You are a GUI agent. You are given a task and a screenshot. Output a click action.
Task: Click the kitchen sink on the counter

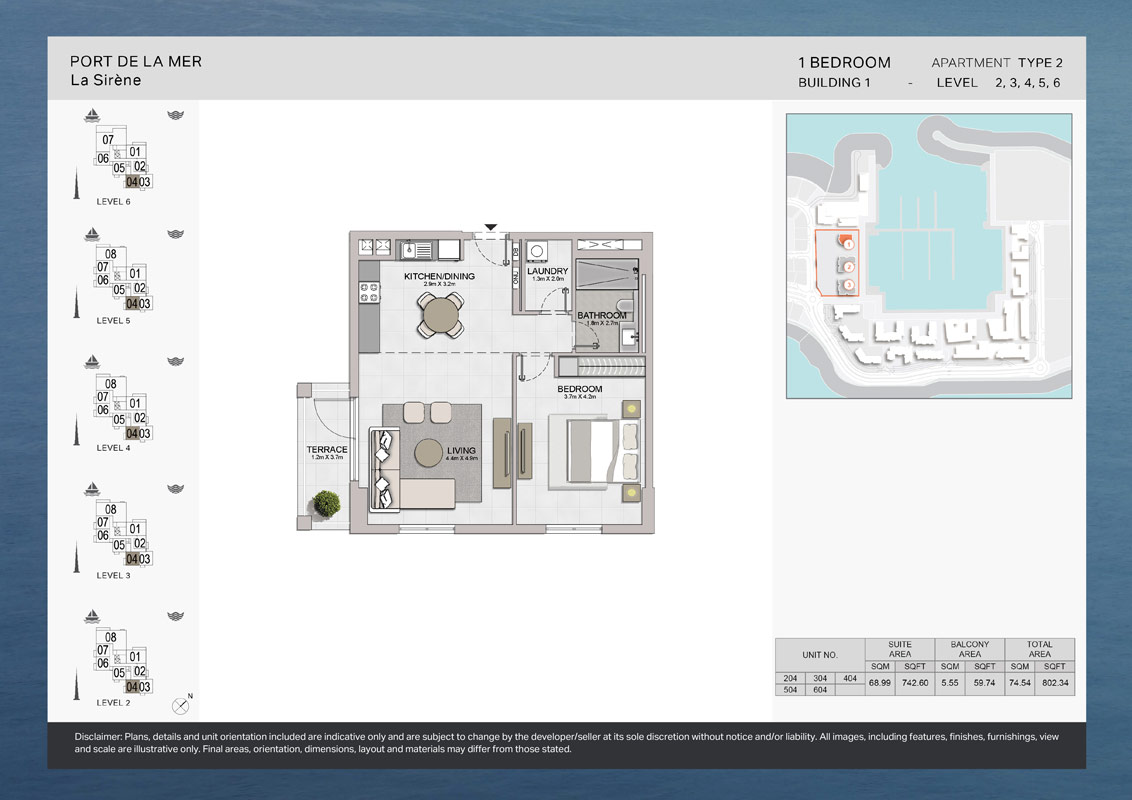tap(414, 249)
